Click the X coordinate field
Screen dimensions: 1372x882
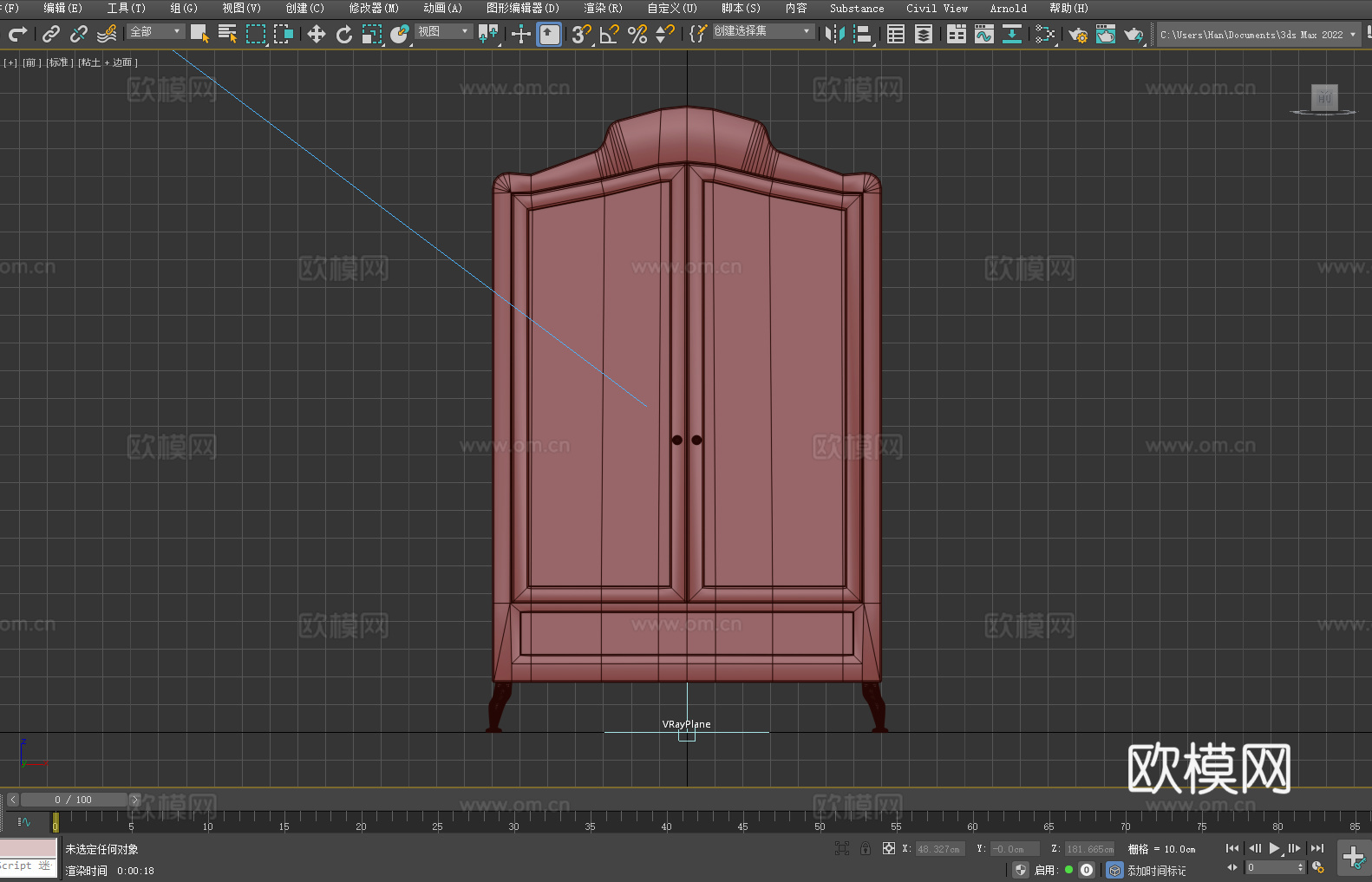coord(939,849)
